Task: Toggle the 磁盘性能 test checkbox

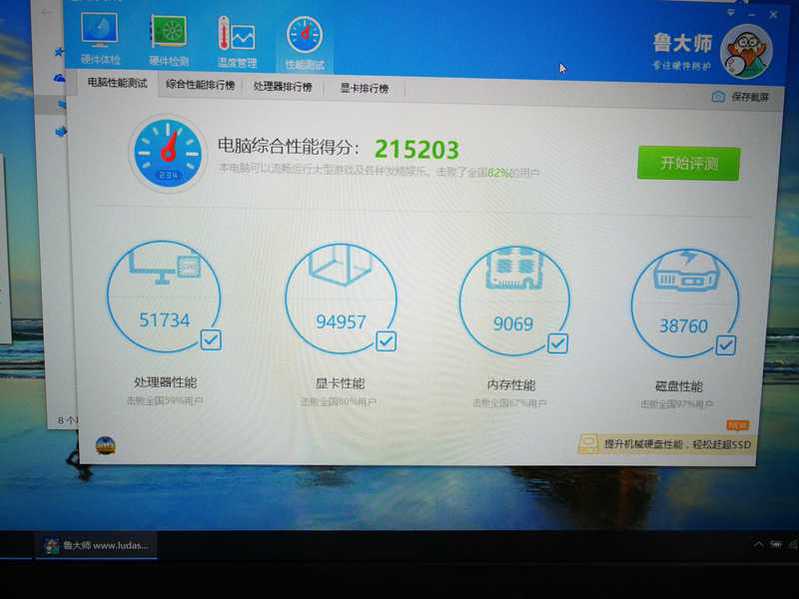Action: click(725, 345)
